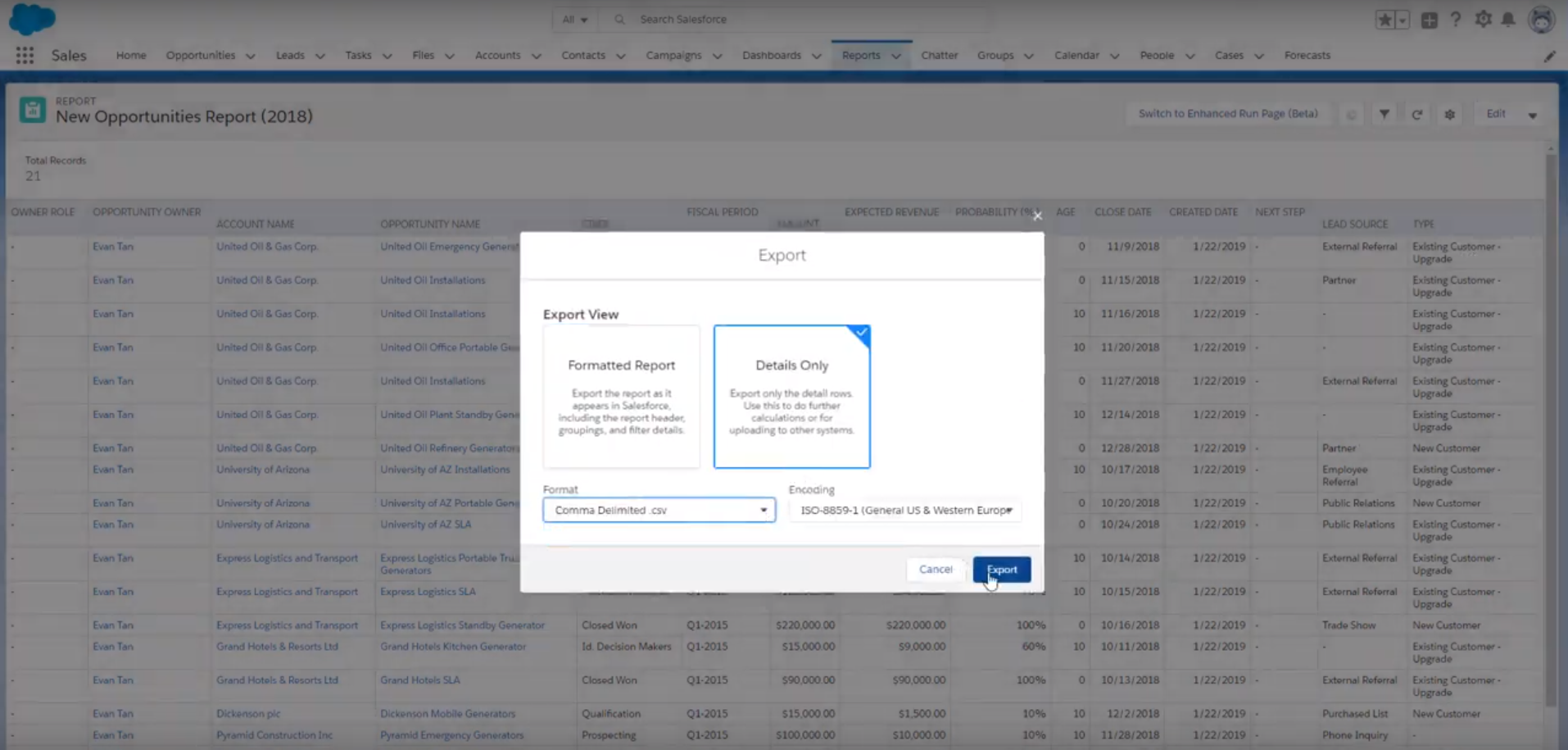Open the Opportunities tab
The height and width of the screenshot is (750, 1568).
pyautogui.click(x=201, y=55)
